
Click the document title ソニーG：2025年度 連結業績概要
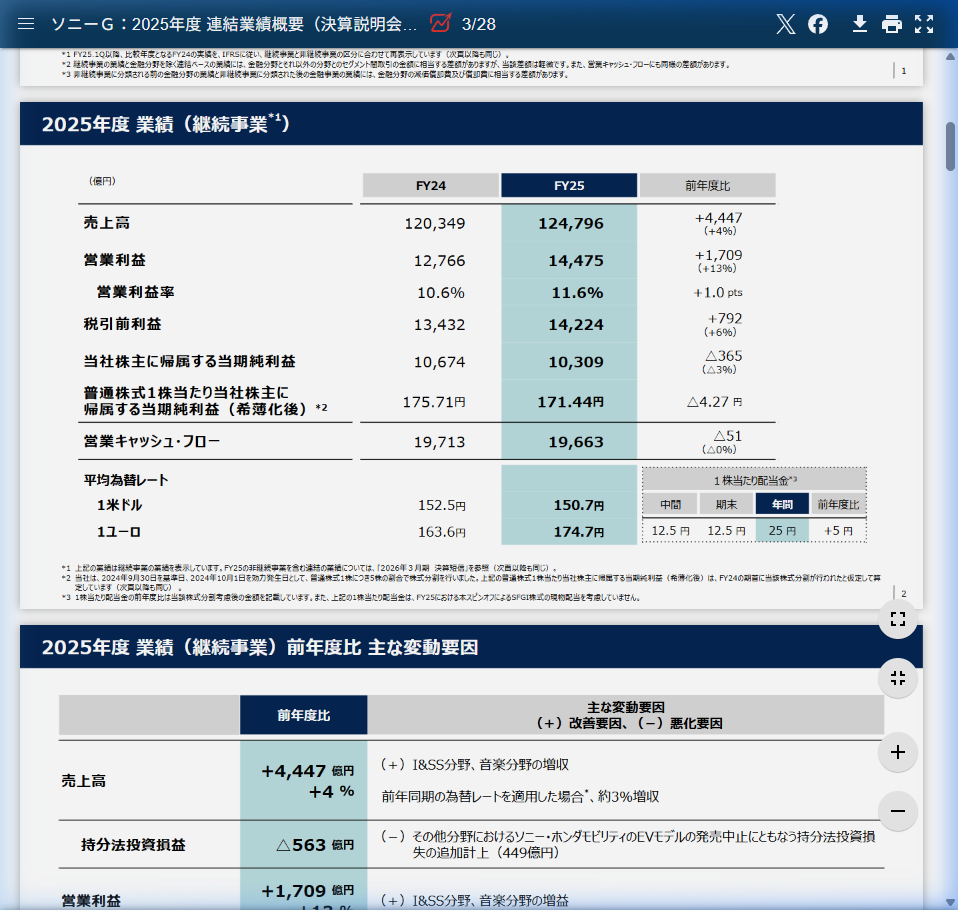coord(234,24)
